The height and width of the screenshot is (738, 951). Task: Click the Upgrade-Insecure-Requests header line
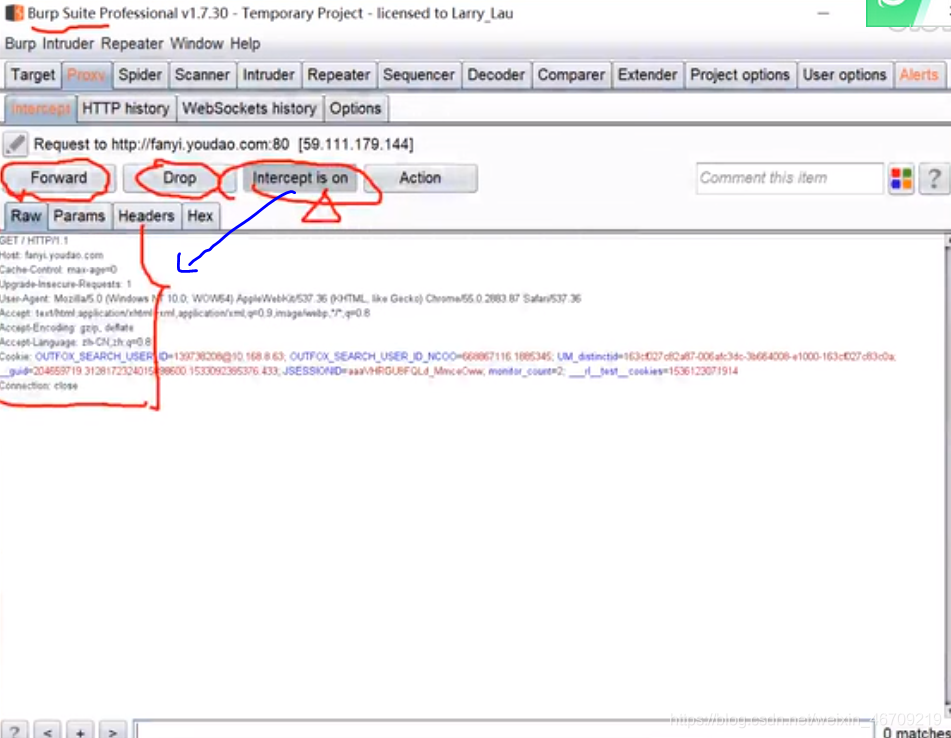pos(66,284)
